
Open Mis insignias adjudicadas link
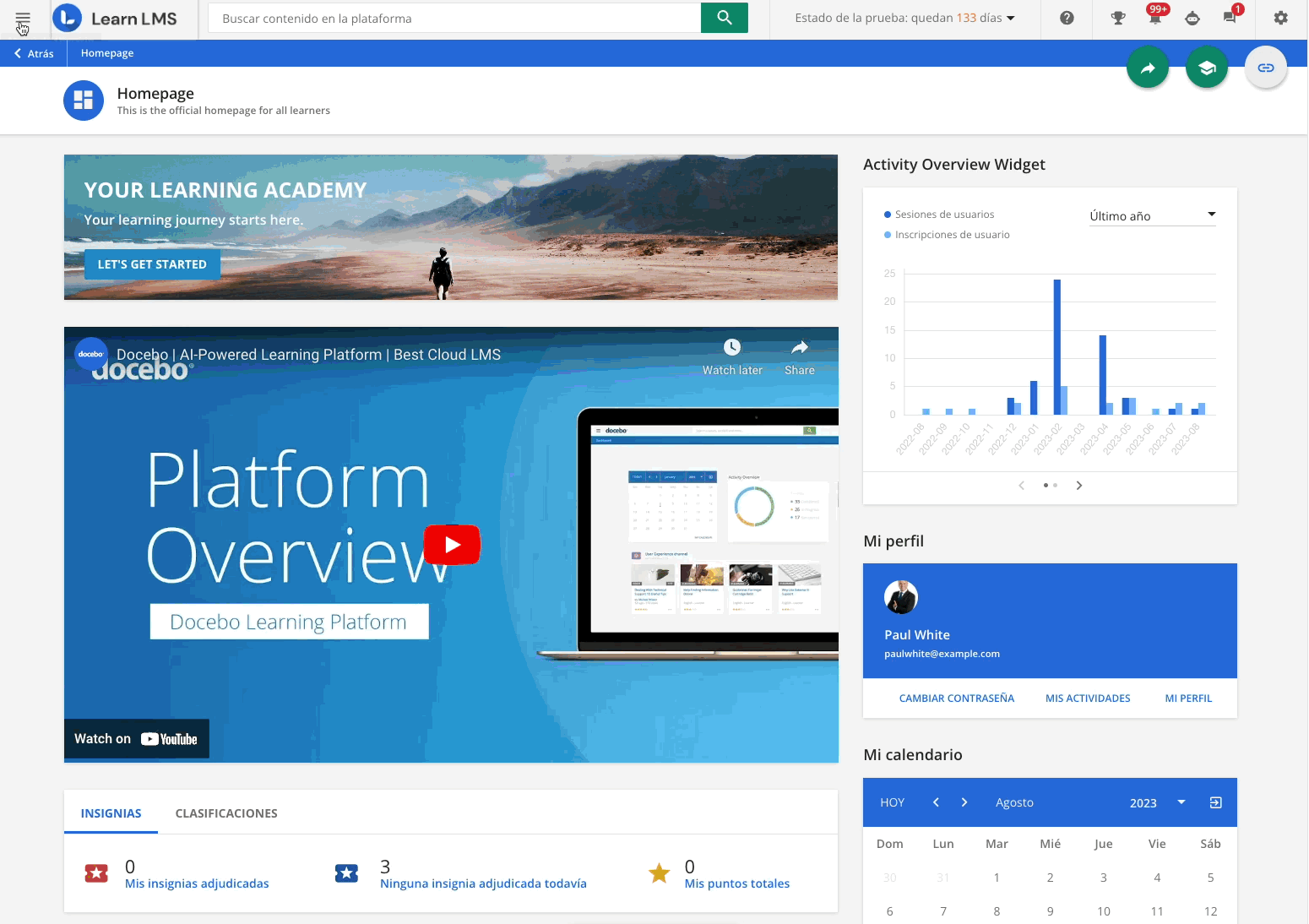[x=197, y=883]
